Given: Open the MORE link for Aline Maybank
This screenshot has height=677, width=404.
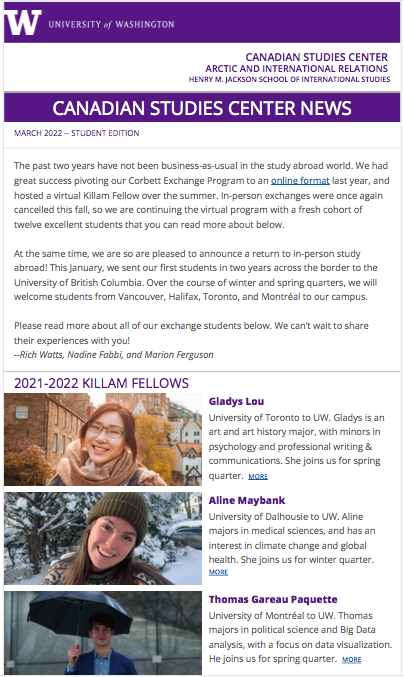Looking at the screenshot, I should click(218, 572).
